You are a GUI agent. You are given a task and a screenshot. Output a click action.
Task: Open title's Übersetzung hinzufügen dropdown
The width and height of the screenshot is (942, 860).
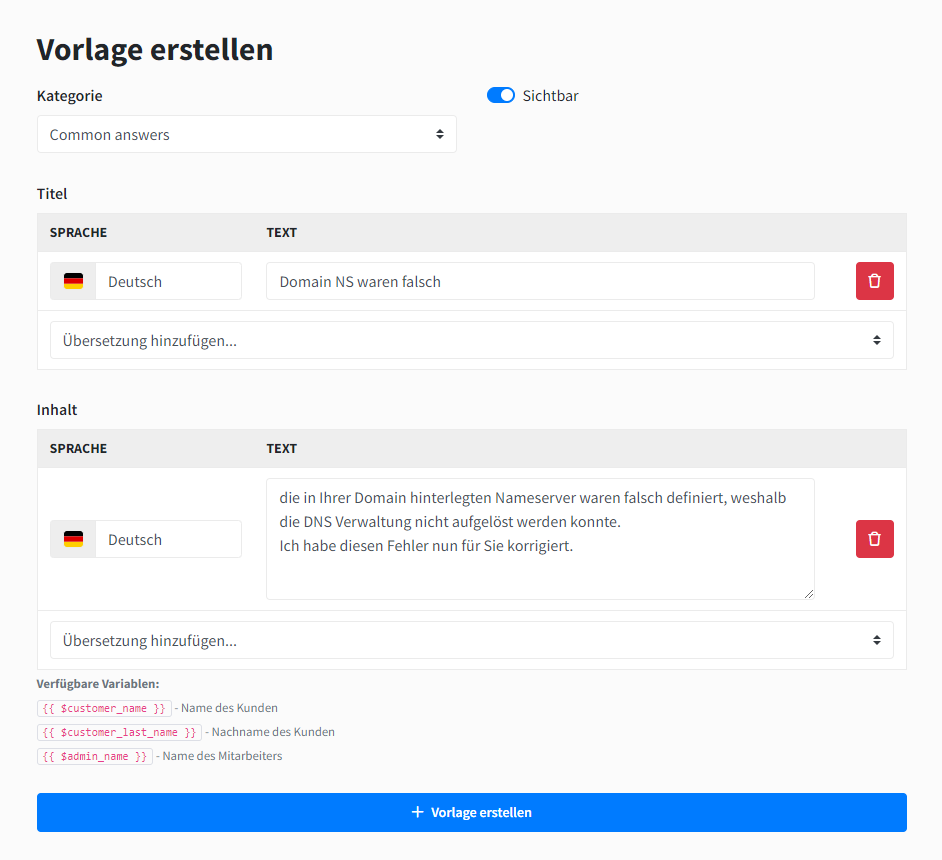tap(471, 340)
